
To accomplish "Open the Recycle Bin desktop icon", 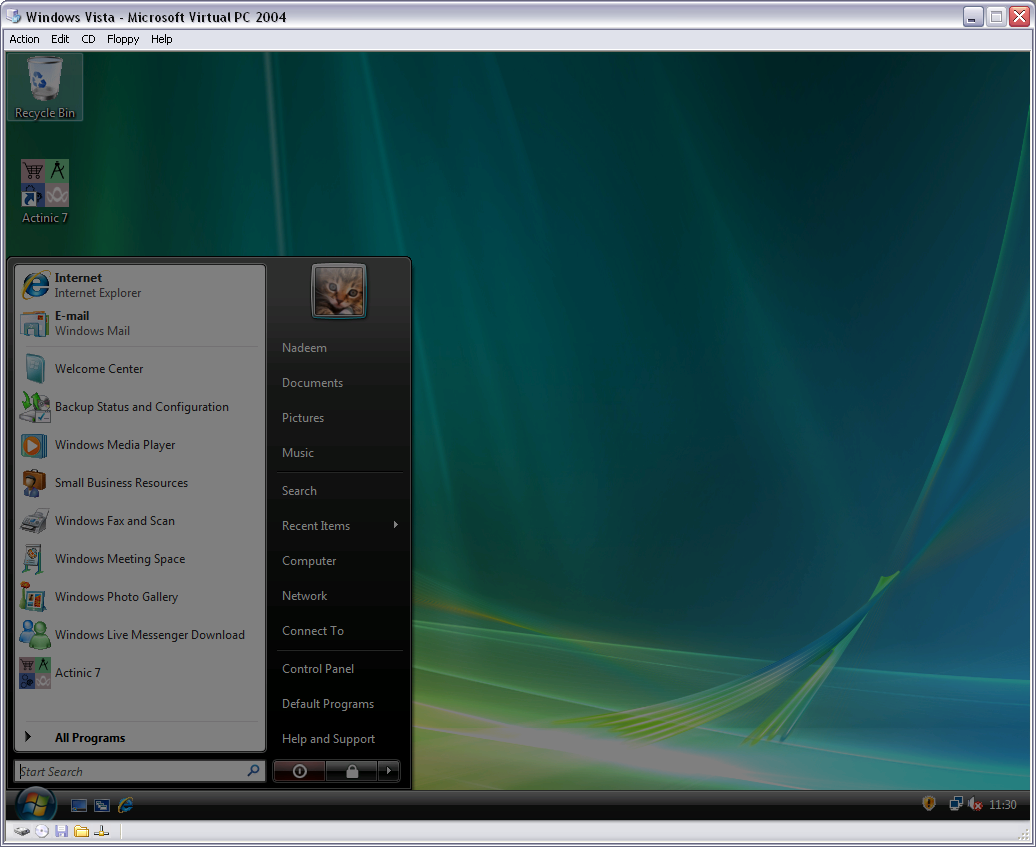I will [45, 87].
